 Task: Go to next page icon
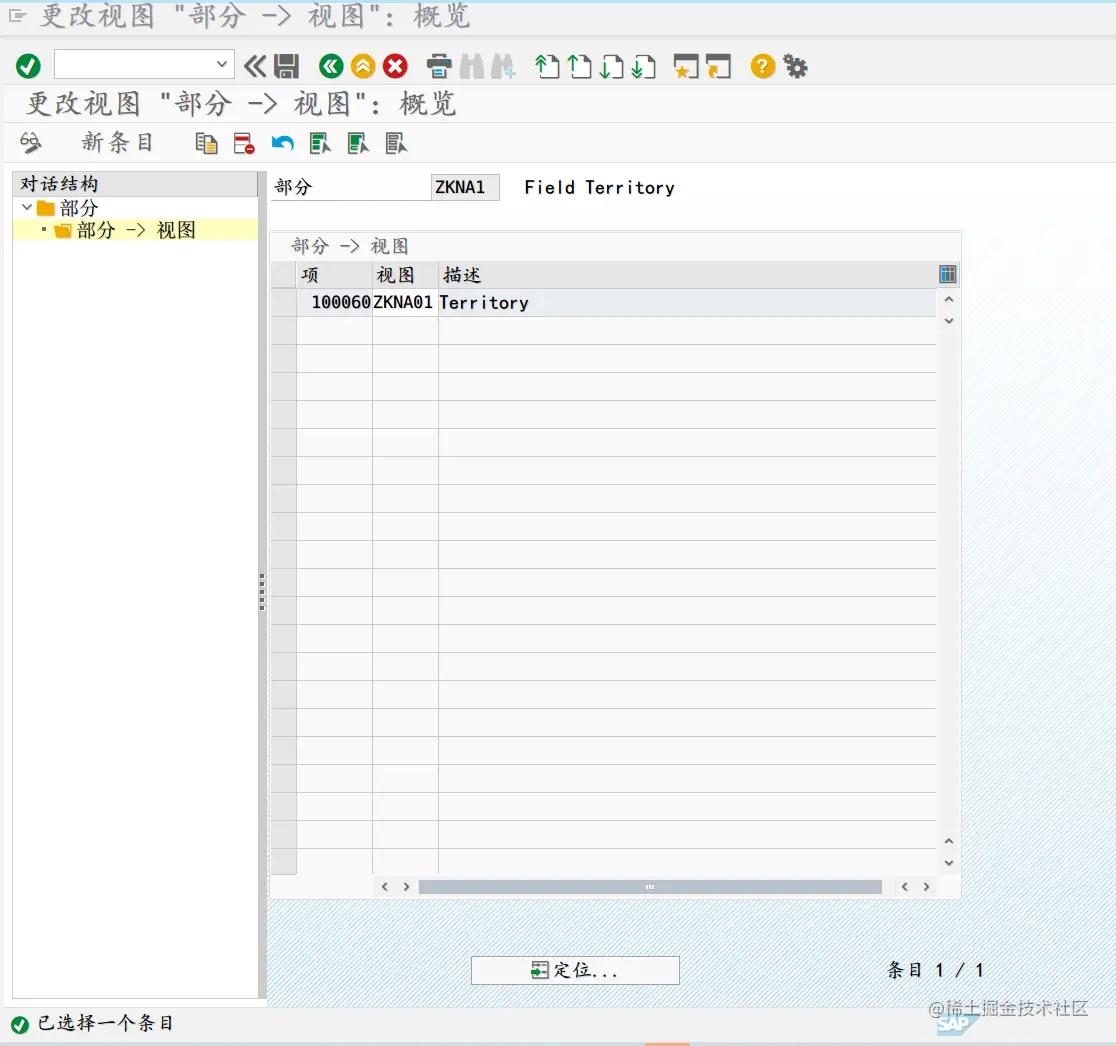(611, 66)
